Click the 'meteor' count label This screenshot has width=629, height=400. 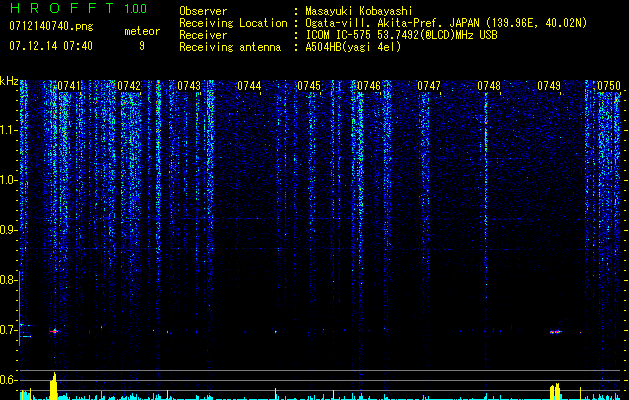(x=142, y=31)
